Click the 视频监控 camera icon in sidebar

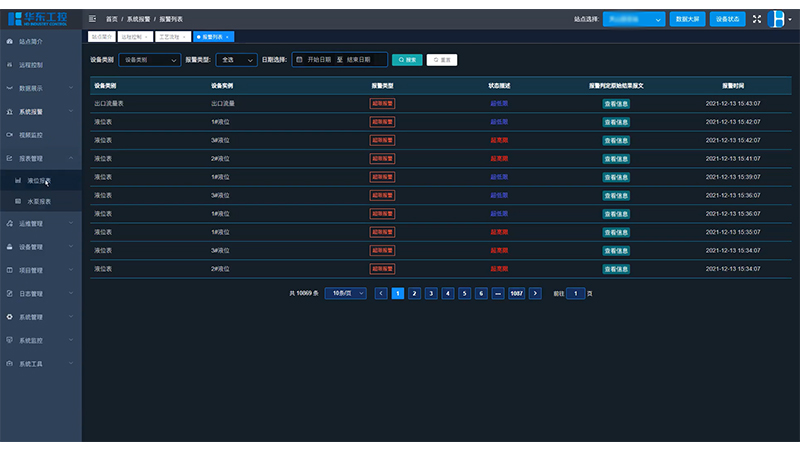click(x=10, y=135)
